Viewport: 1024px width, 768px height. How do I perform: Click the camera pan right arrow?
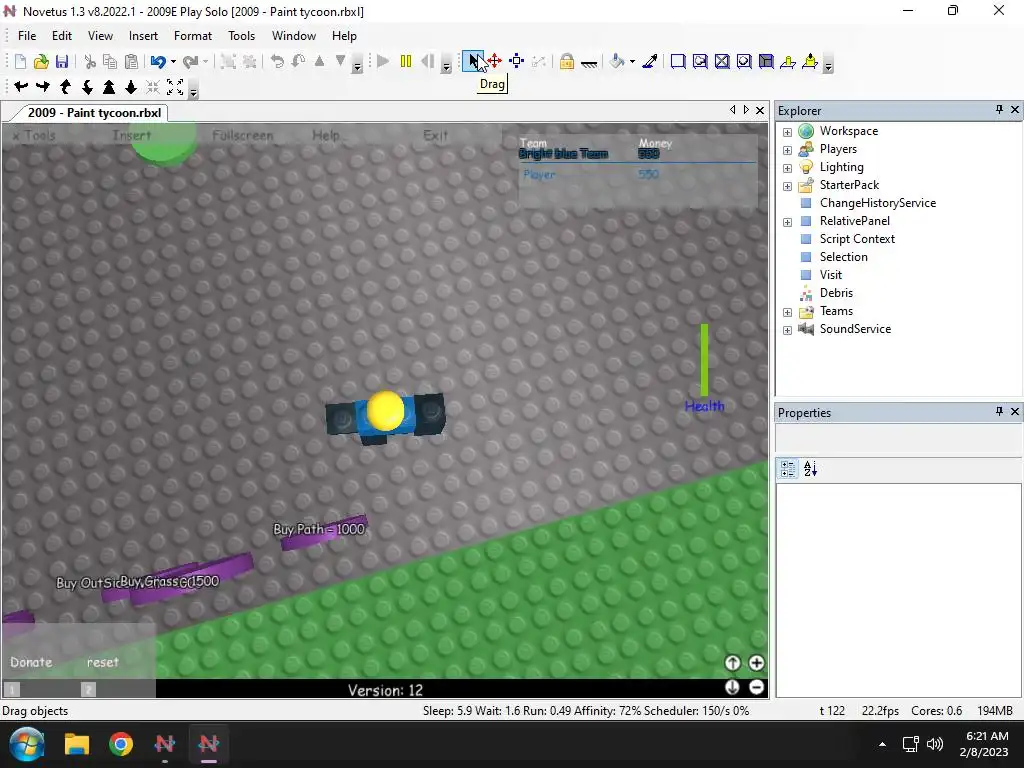[x=43, y=86]
